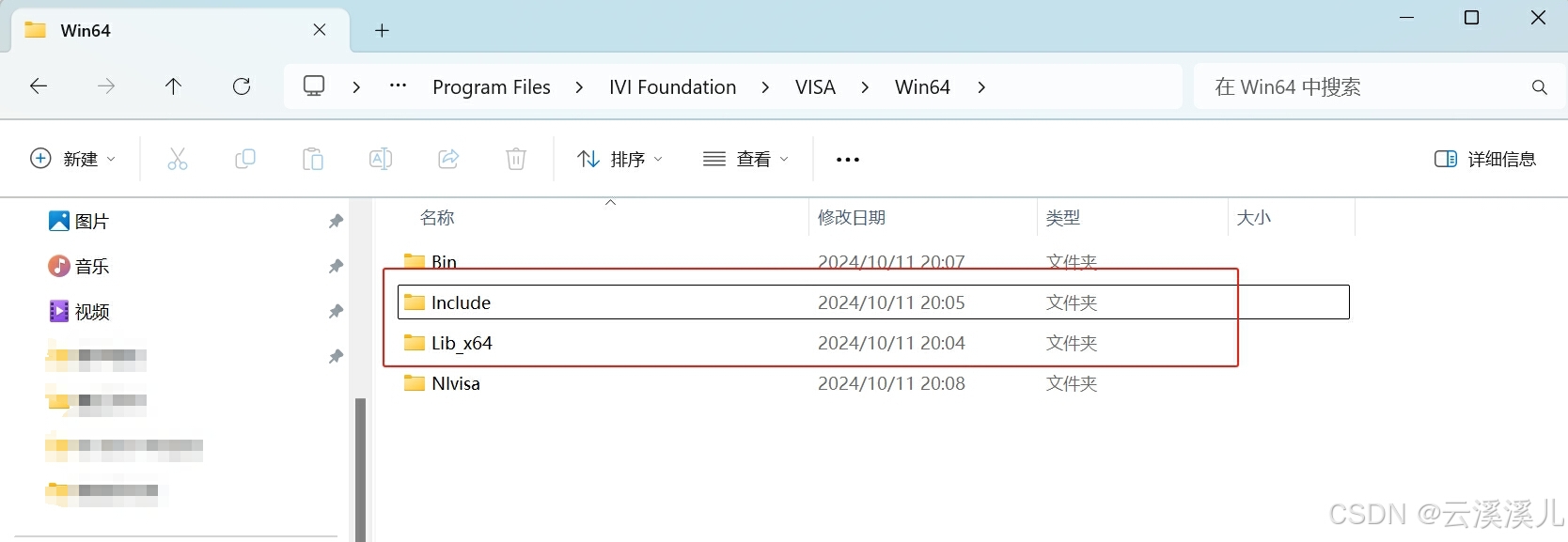Maximize the File Explorer window
The height and width of the screenshot is (542, 1568).
[1472, 18]
